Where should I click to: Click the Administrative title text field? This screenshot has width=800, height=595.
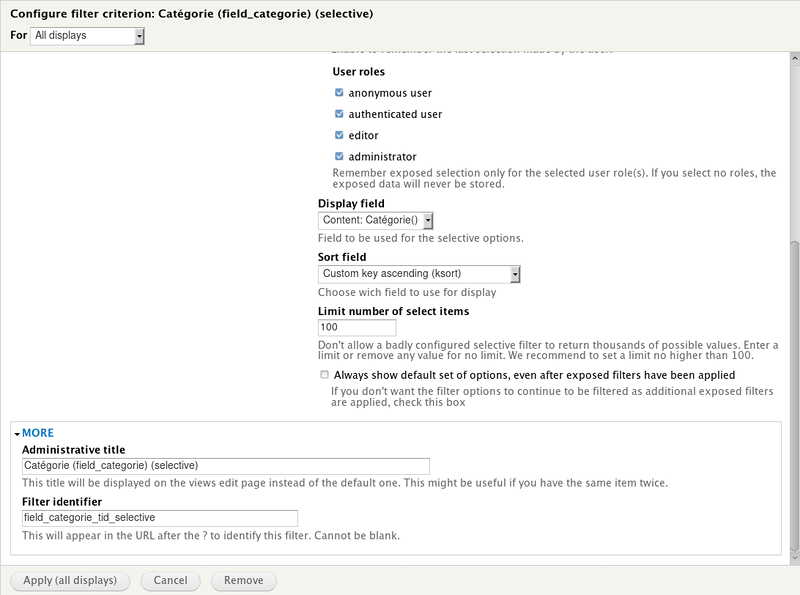coord(225,465)
